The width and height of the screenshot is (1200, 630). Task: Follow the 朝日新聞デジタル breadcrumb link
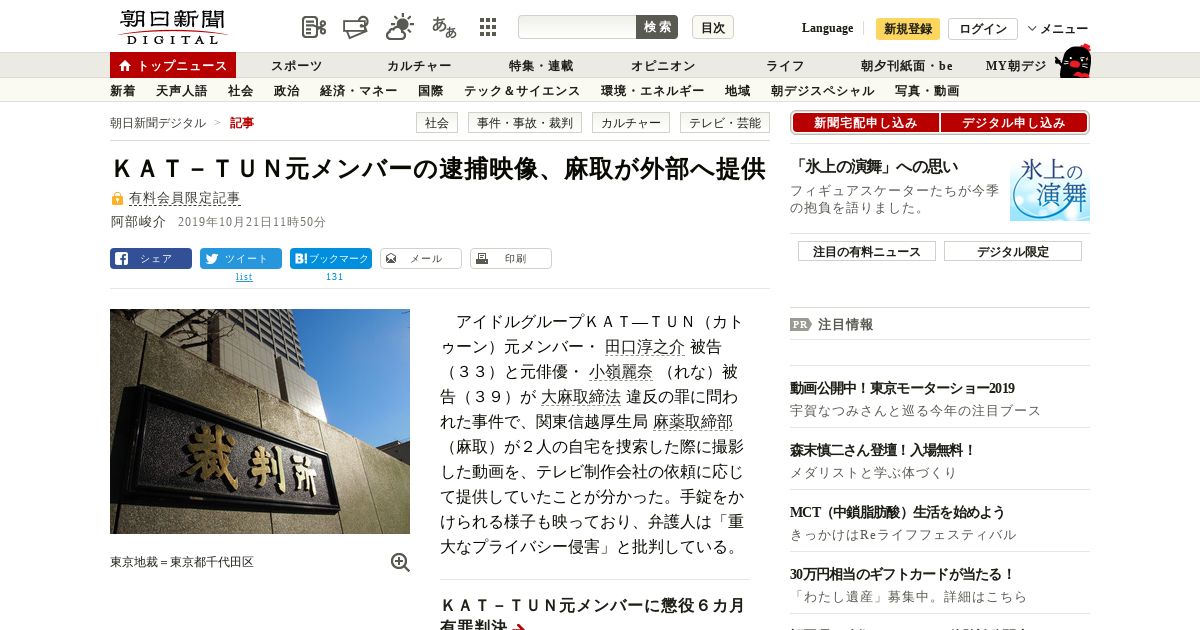tap(158, 123)
